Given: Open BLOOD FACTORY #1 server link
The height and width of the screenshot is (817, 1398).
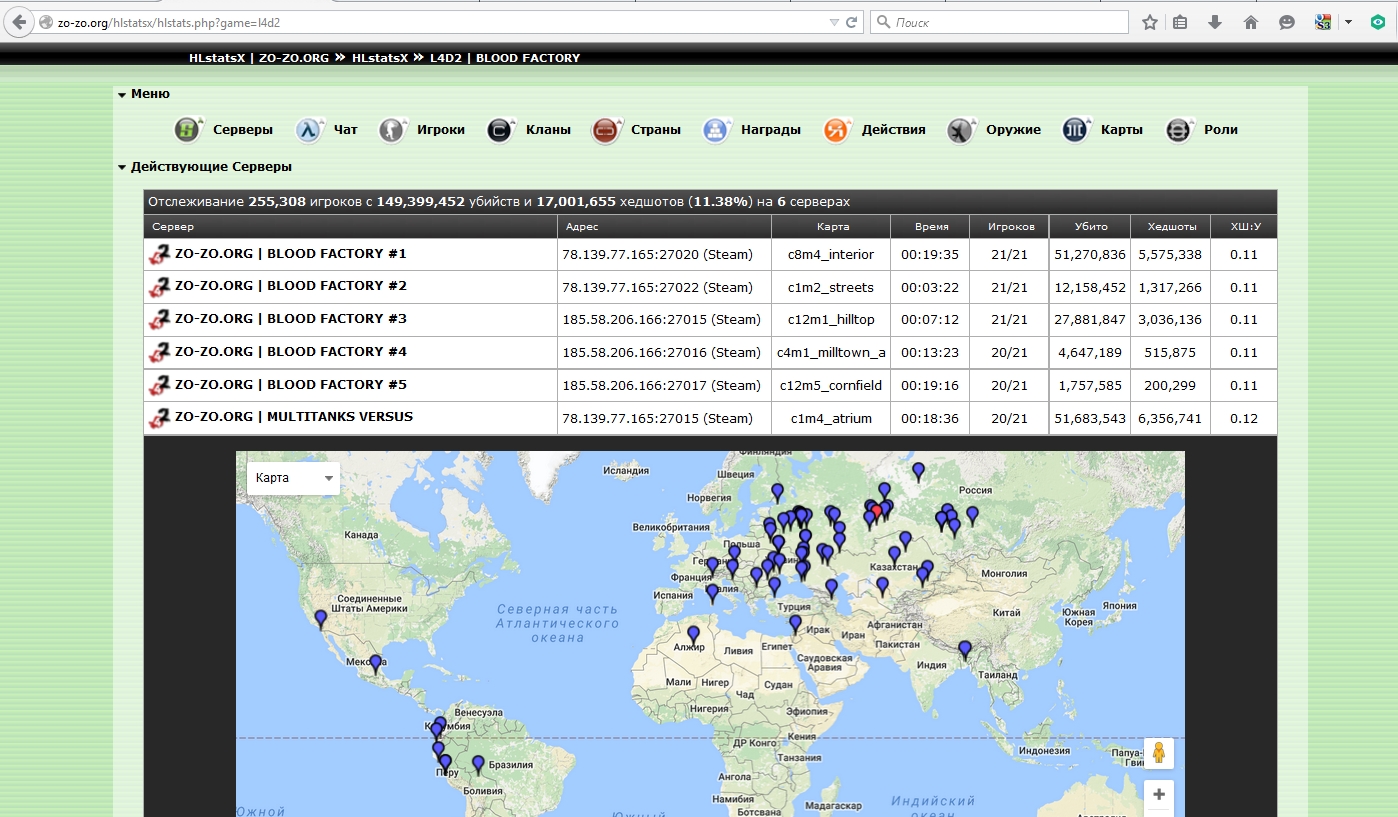Looking at the screenshot, I should [x=290, y=254].
